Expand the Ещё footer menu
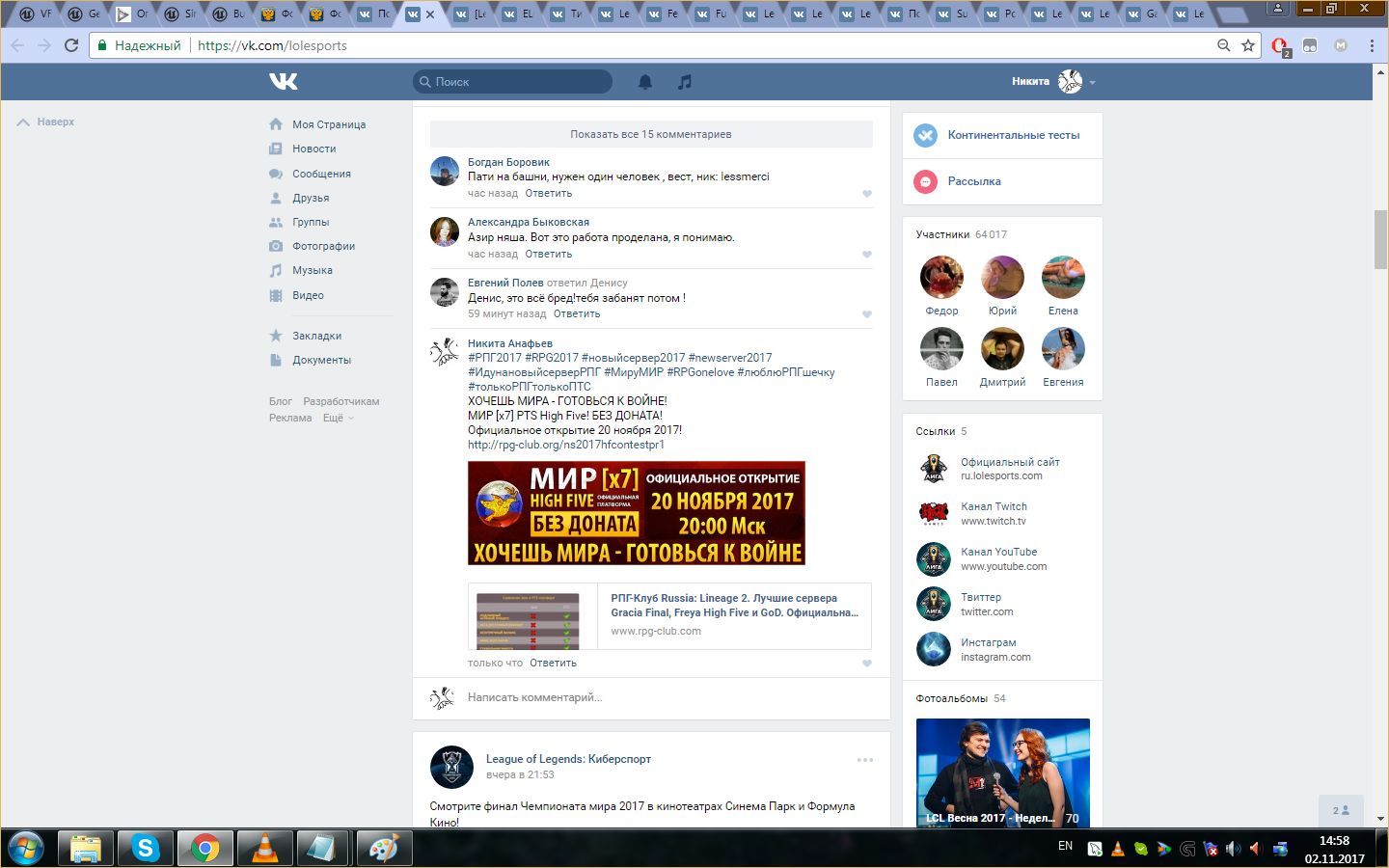 (x=338, y=419)
